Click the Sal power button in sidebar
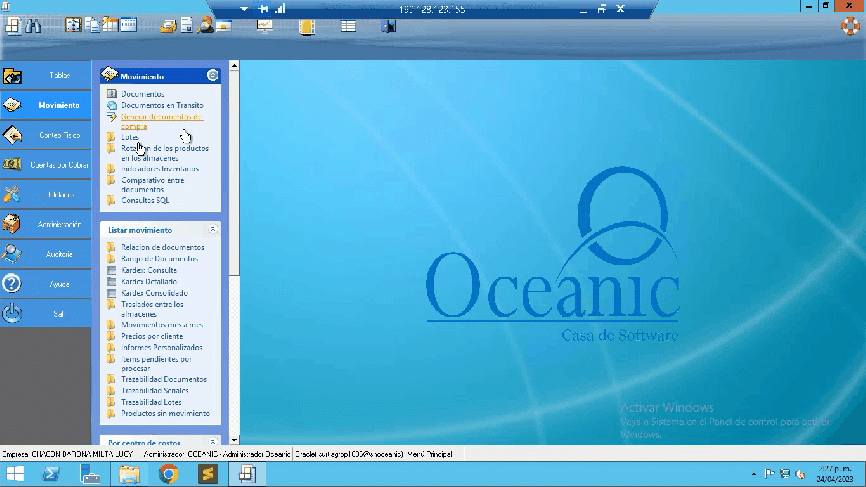 coord(46,313)
